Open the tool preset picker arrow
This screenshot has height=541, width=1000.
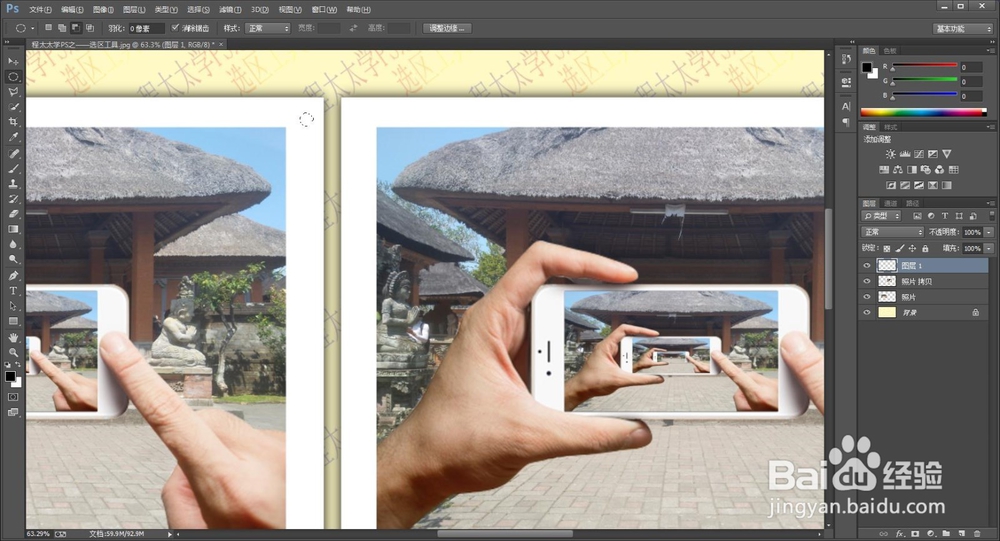pyautogui.click(x=33, y=29)
